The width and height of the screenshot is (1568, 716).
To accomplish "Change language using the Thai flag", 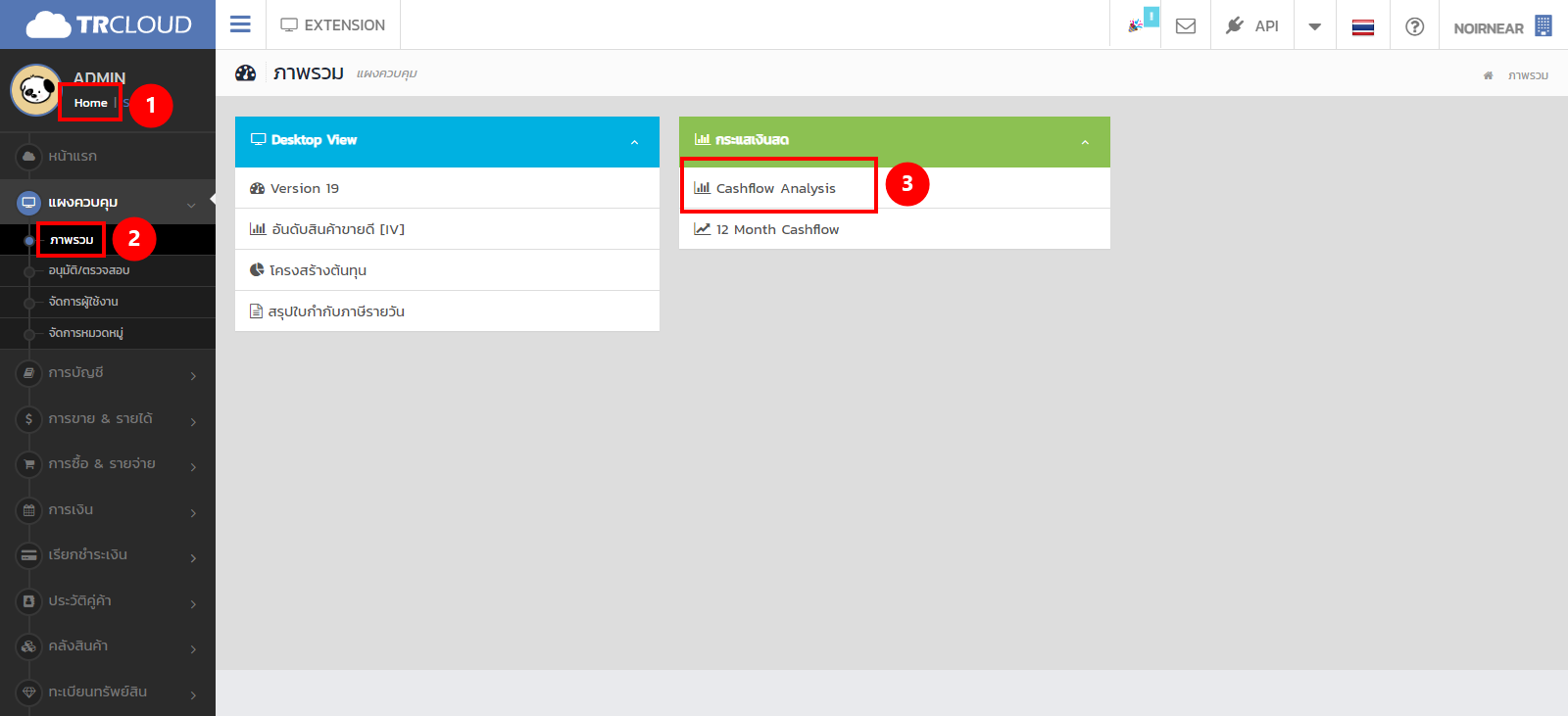I will (x=1363, y=26).
